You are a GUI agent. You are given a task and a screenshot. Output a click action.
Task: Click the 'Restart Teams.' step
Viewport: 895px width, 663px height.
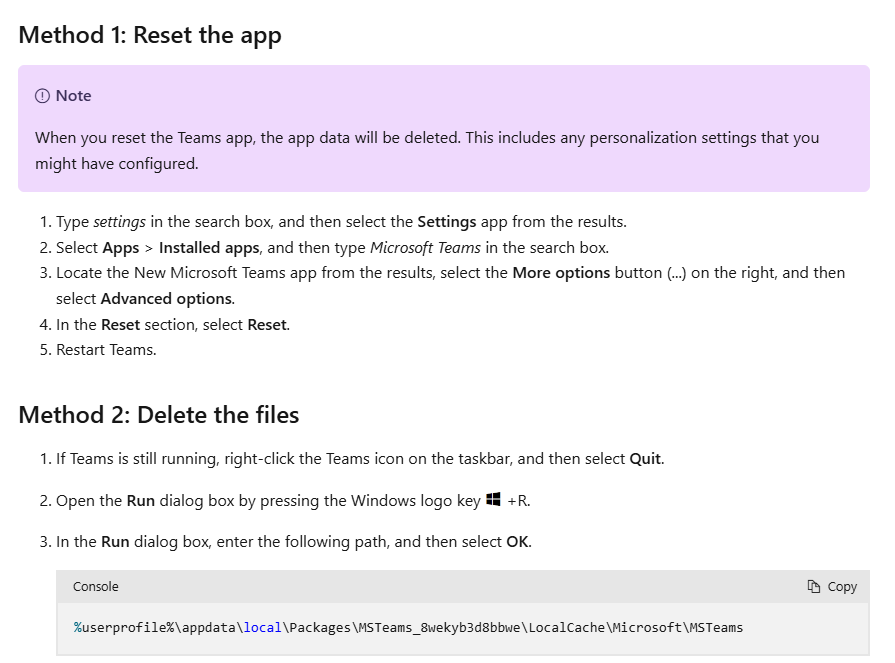(x=106, y=350)
